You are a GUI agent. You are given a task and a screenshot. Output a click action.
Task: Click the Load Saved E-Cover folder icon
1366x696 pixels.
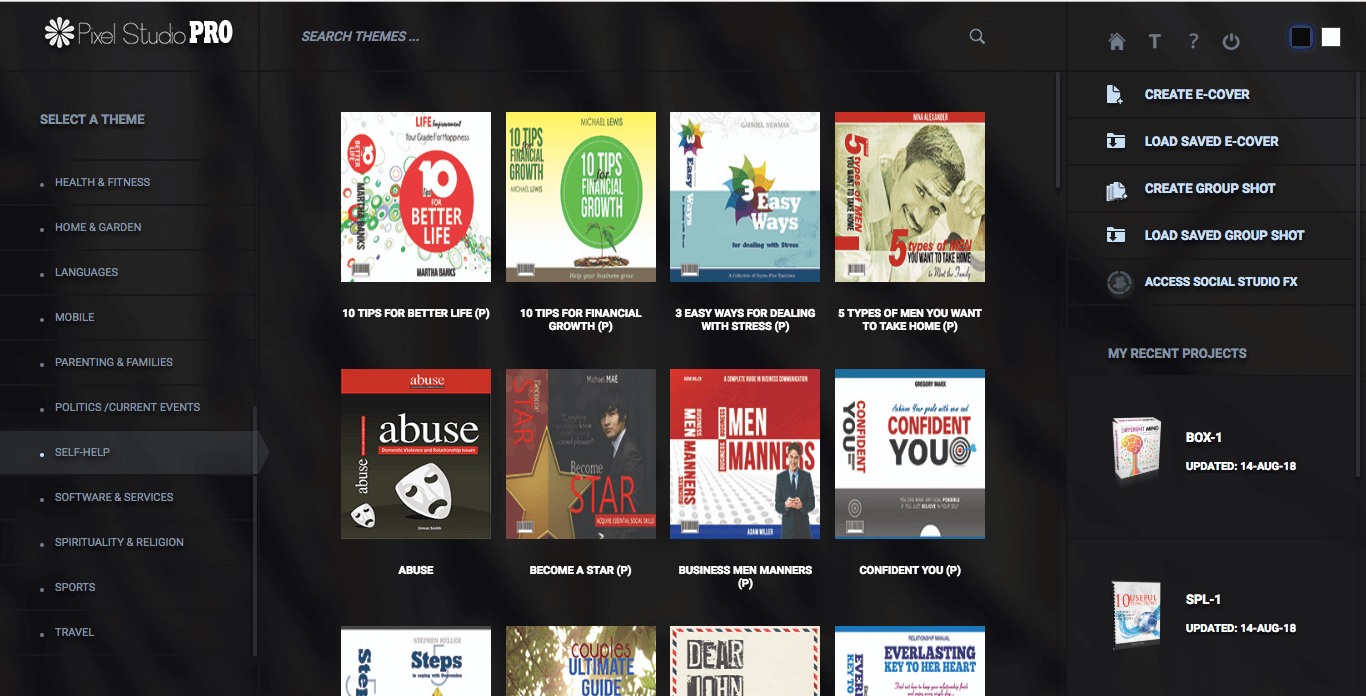(x=1115, y=141)
